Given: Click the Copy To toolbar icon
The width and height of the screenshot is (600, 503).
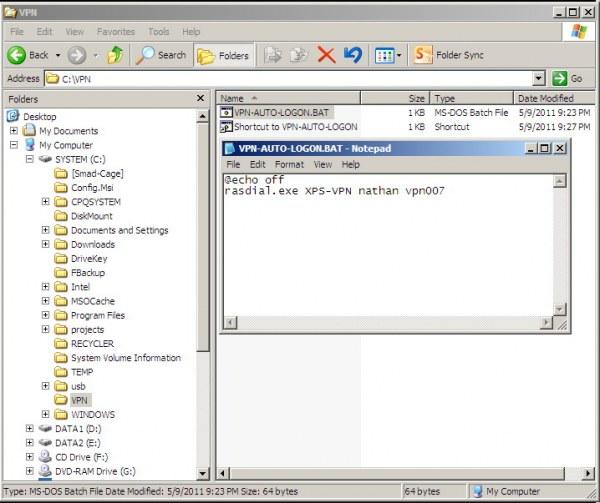Looking at the screenshot, I should point(299,55).
